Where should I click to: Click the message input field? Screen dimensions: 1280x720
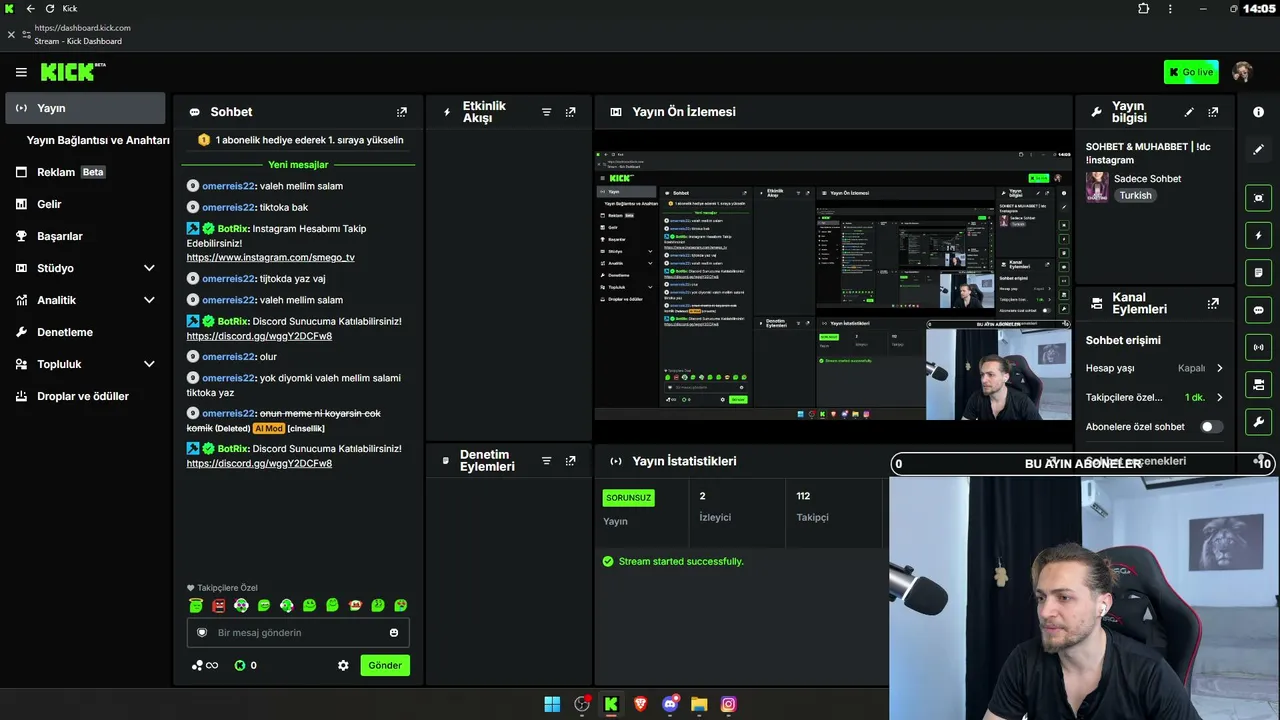[x=298, y=633]
